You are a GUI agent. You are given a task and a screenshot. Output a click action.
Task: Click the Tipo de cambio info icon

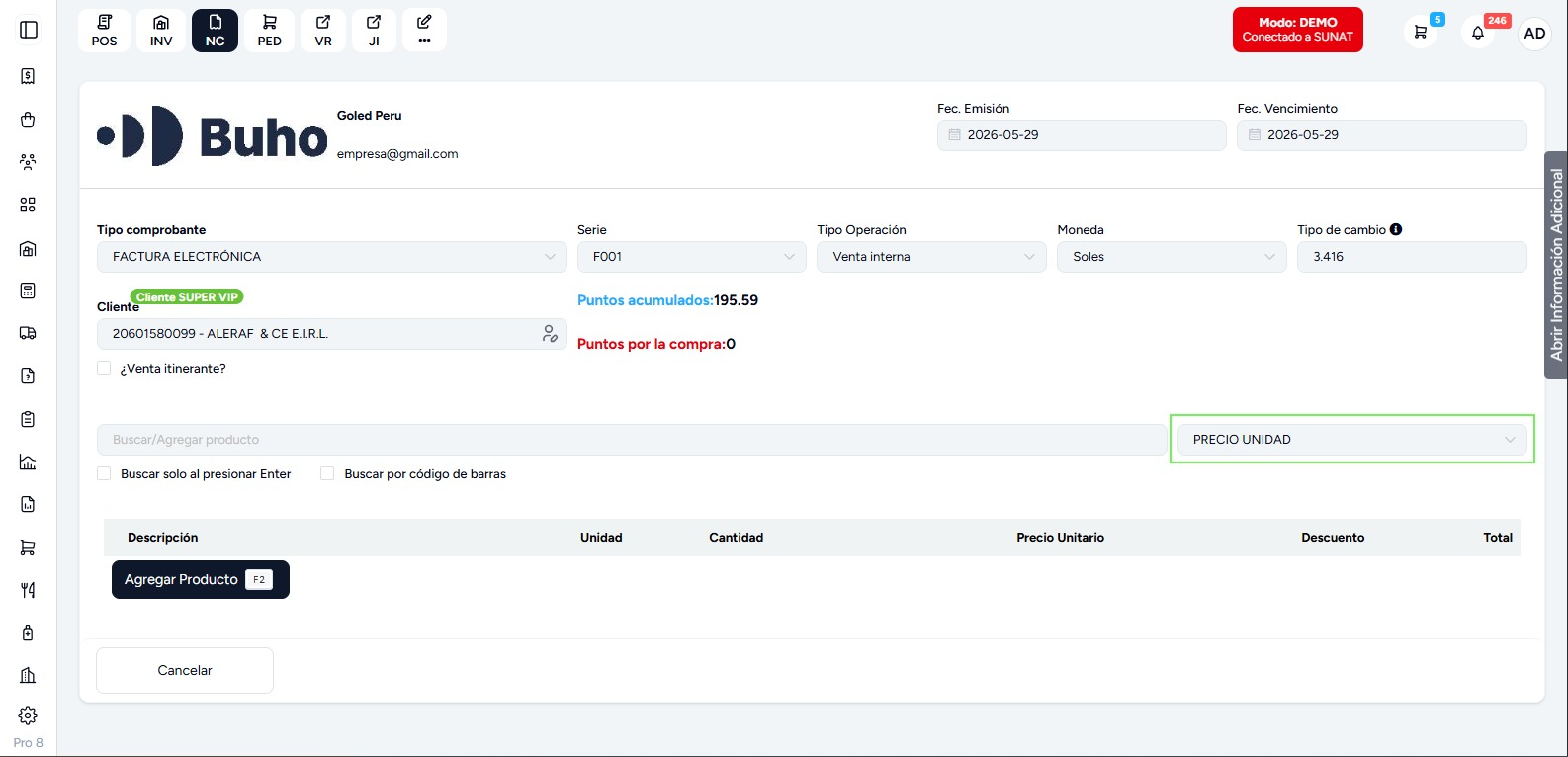(1396, 229)
